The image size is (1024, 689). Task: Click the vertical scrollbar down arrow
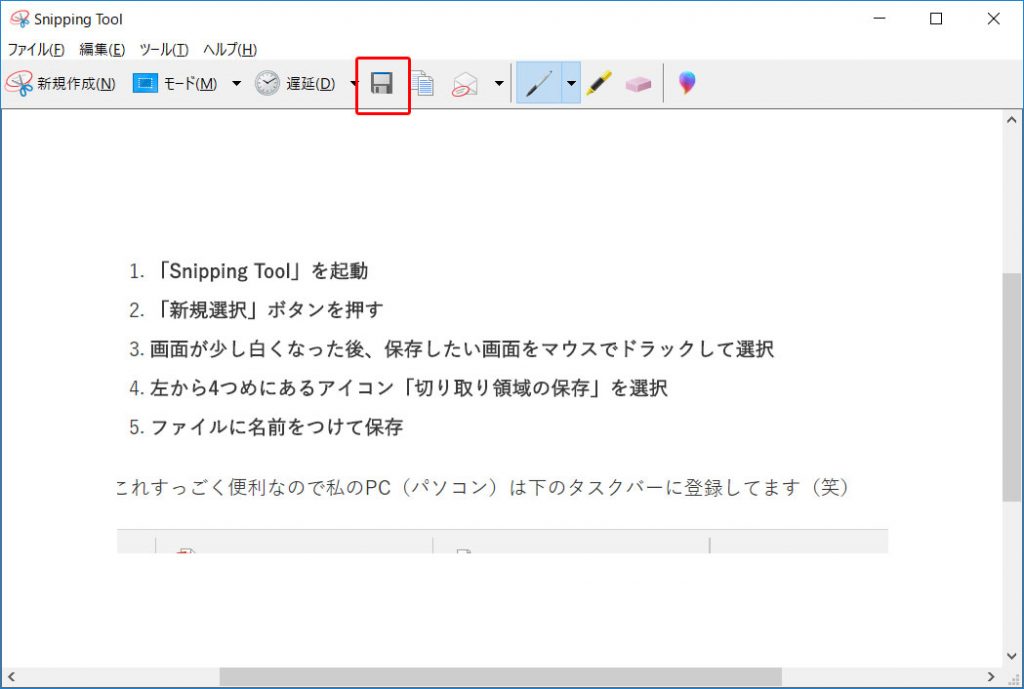click(1011, 657)
